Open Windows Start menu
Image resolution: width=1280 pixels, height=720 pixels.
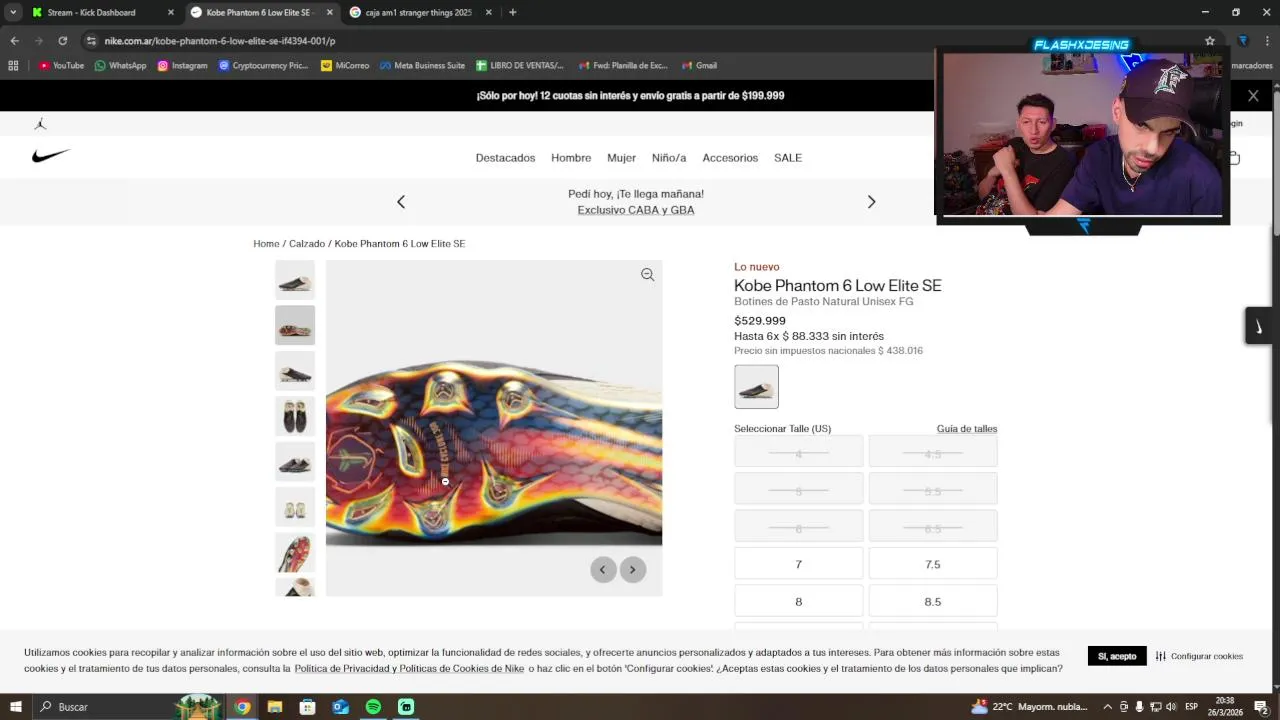15,707
